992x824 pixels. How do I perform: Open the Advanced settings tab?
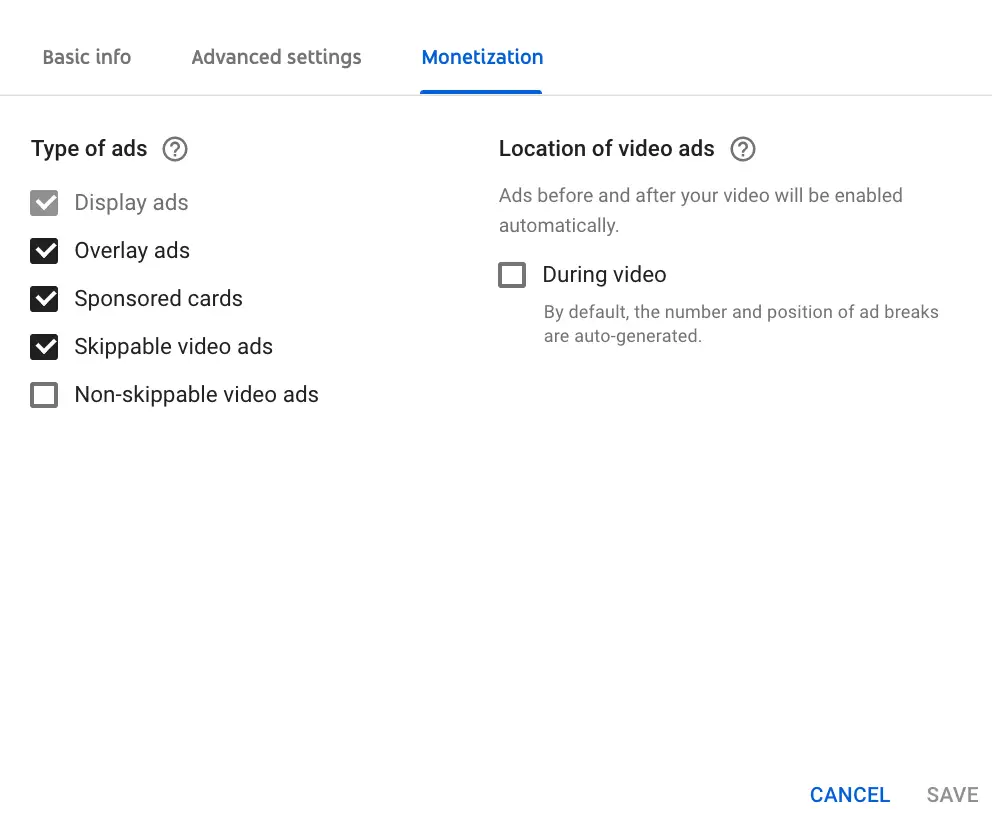click(x=276, y=57)
